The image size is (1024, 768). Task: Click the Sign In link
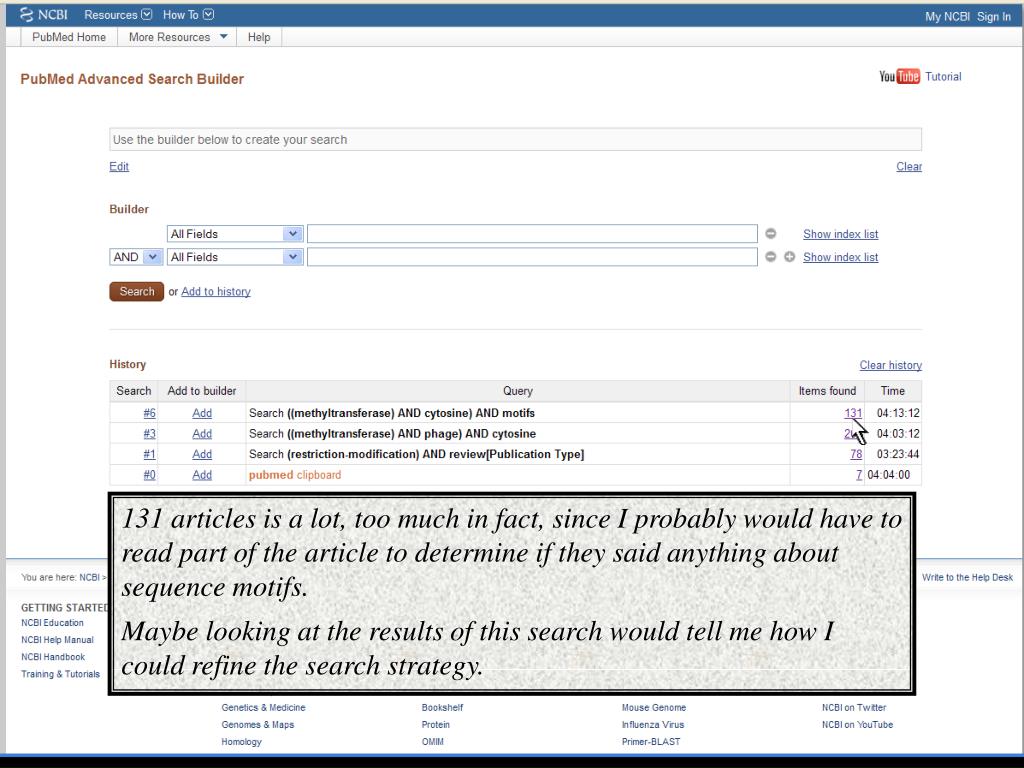pyautogui.click(x=993, y=16)
